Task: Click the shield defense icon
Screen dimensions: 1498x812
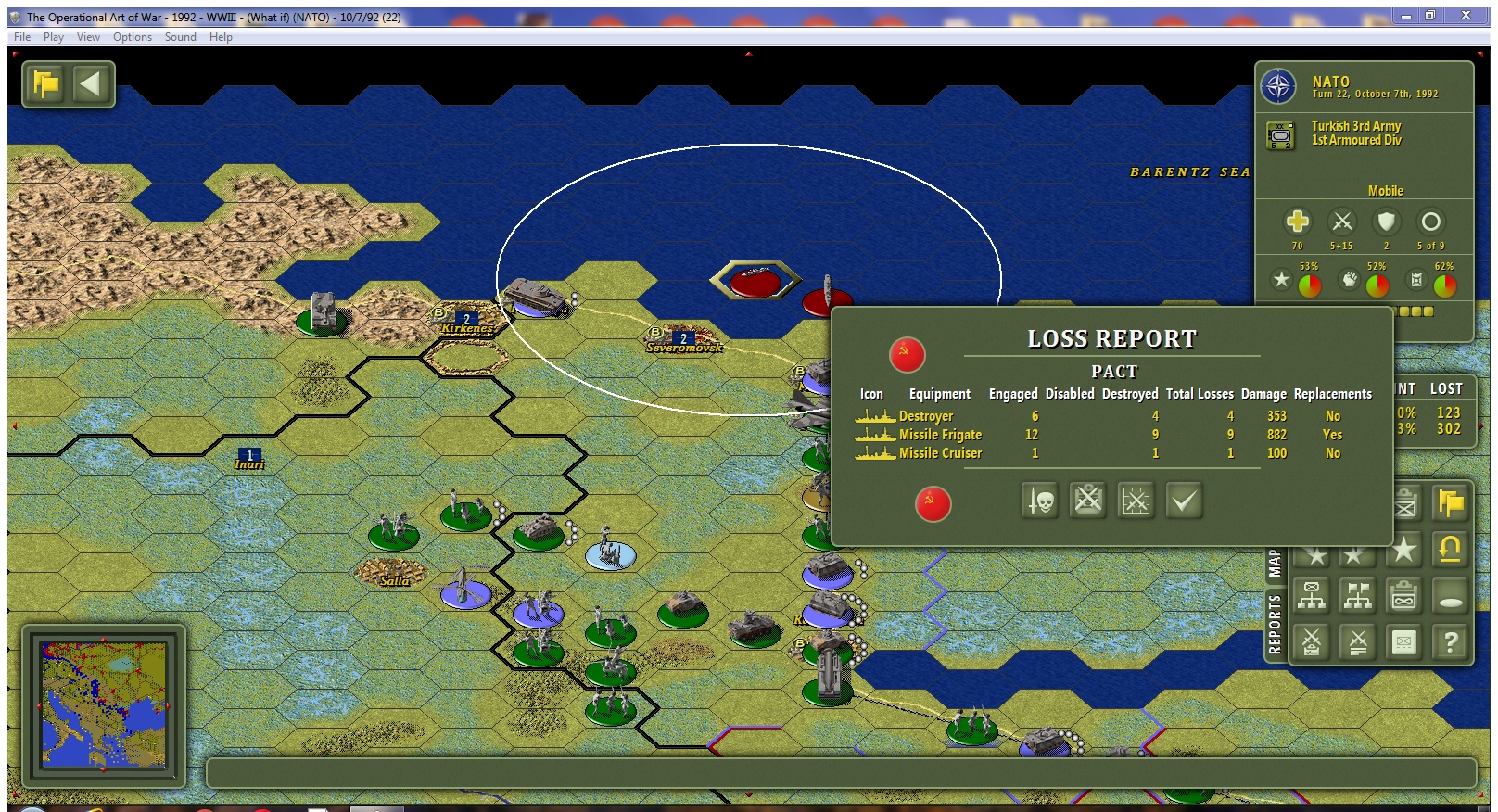Action: 1386,222
